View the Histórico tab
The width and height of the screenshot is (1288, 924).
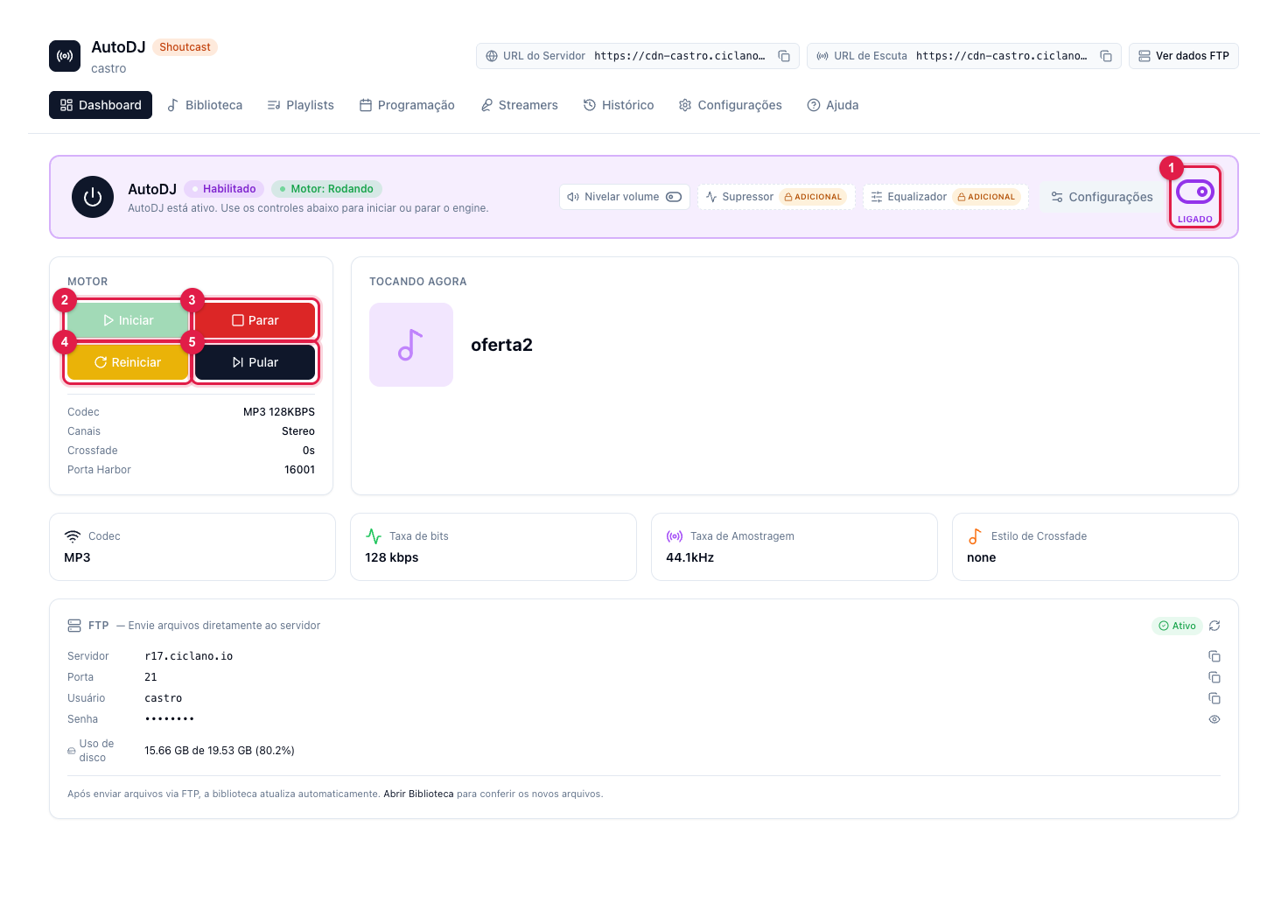tap(619, 105)
